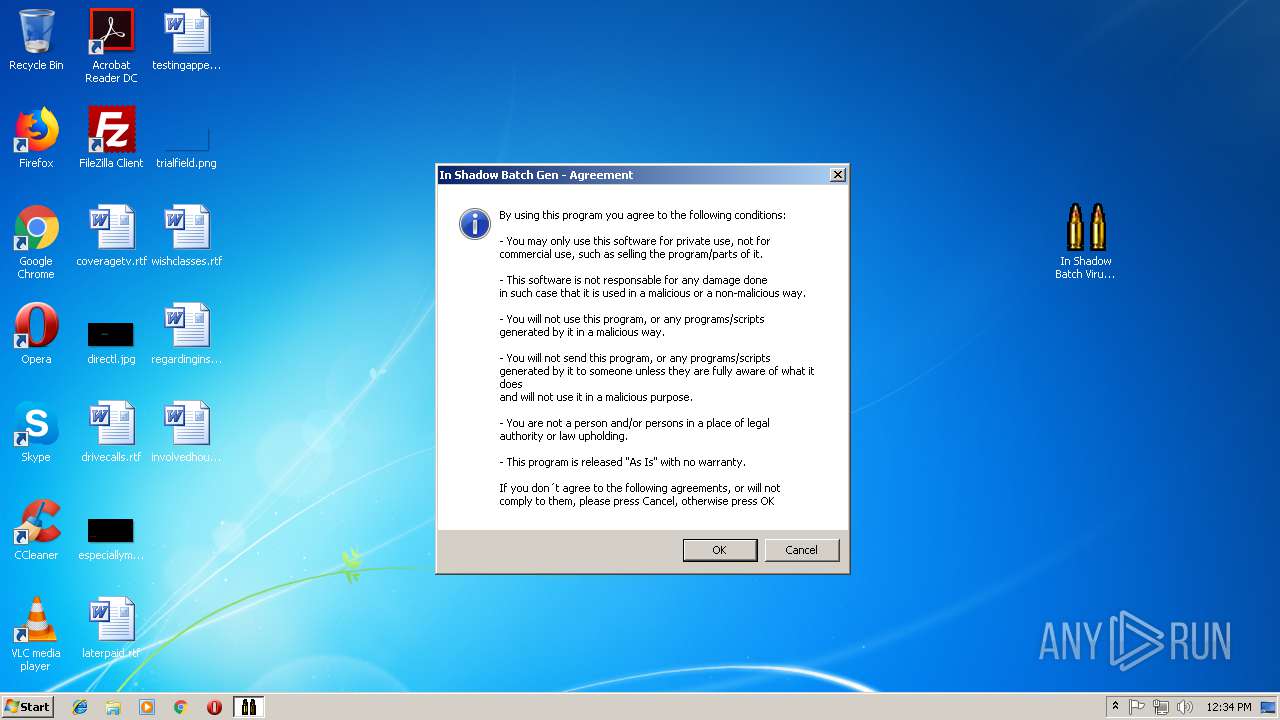Open Action Center flag icon
Screen dimensions: 1280x720
pyautogui.click(x=1137, y=707)
